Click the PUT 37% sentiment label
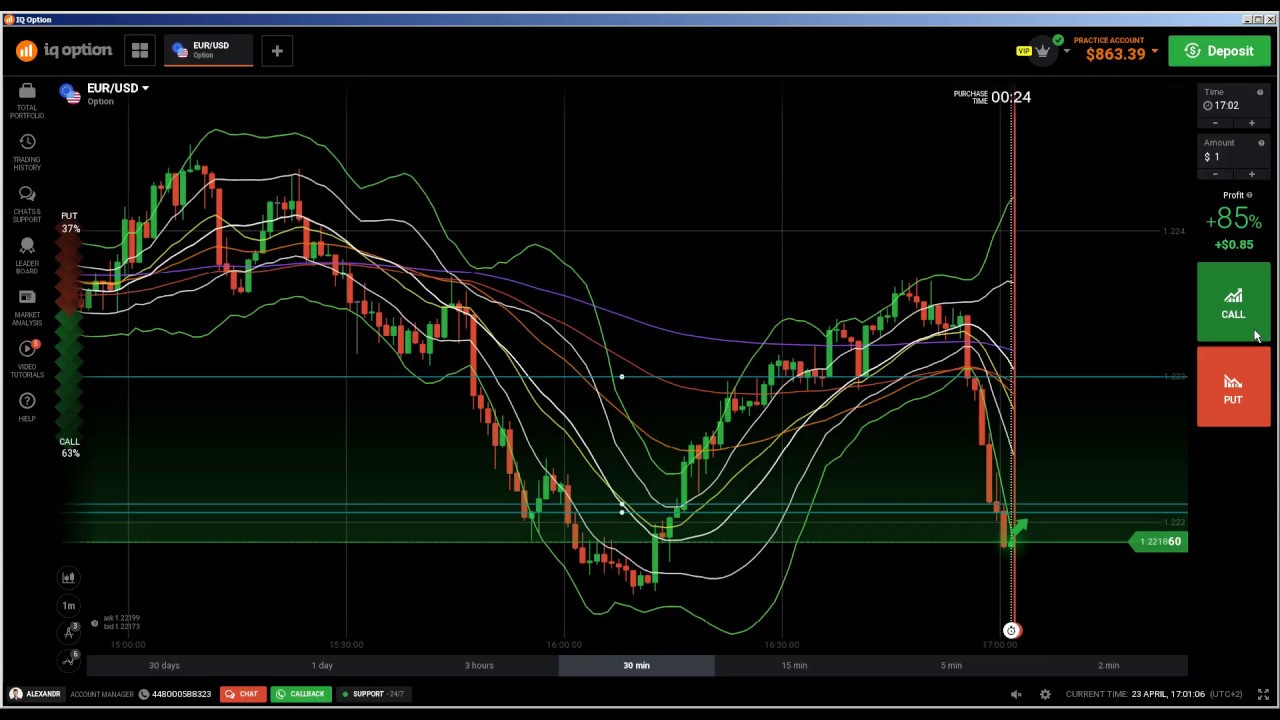1280x720 pixels. 69,222
